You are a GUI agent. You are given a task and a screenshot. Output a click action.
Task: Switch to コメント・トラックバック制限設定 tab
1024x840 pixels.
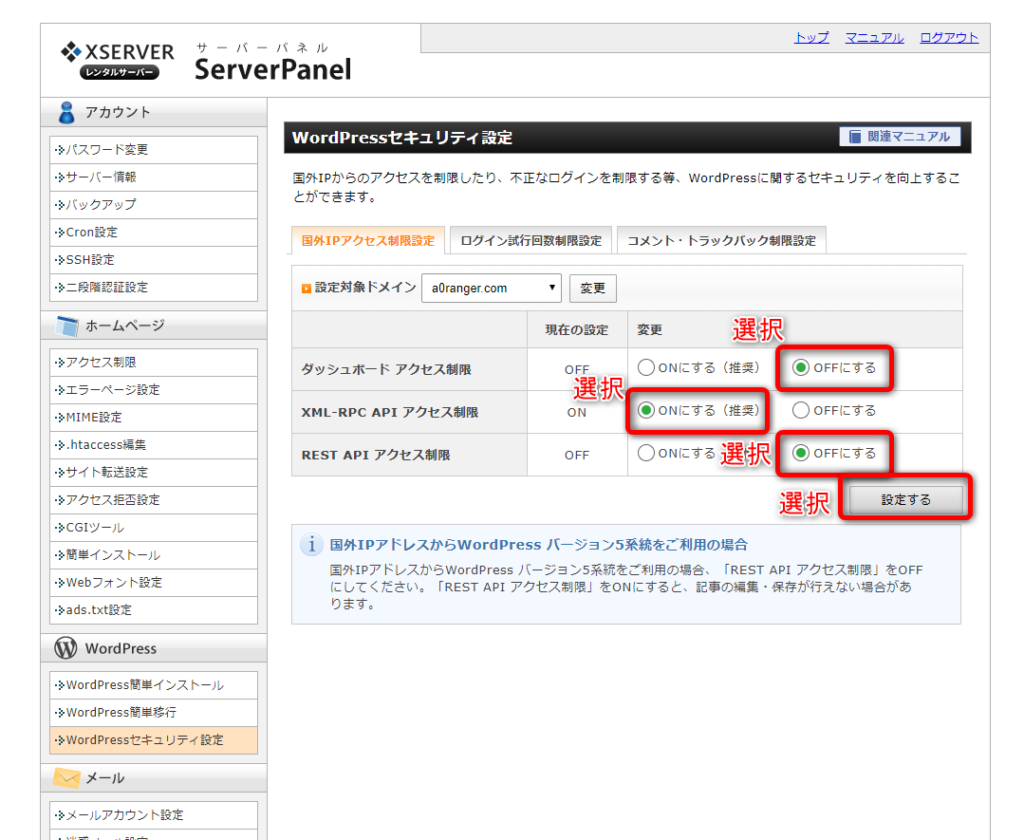coord(722,240)
